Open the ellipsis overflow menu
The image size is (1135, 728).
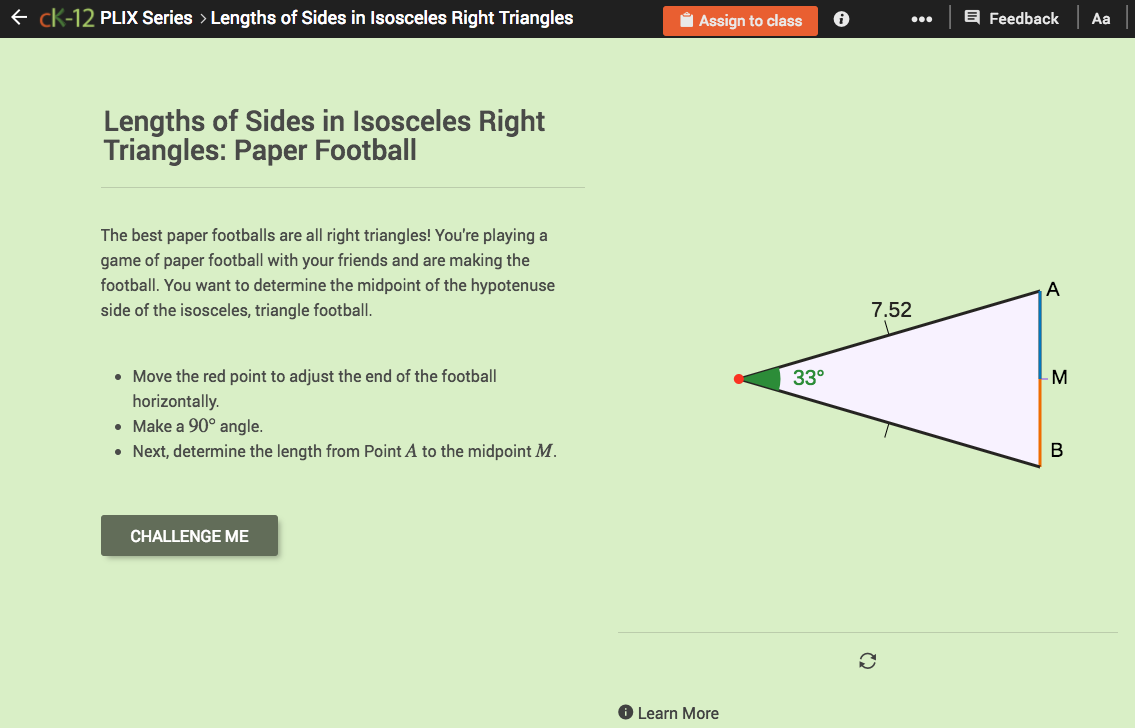click(921, 18)
